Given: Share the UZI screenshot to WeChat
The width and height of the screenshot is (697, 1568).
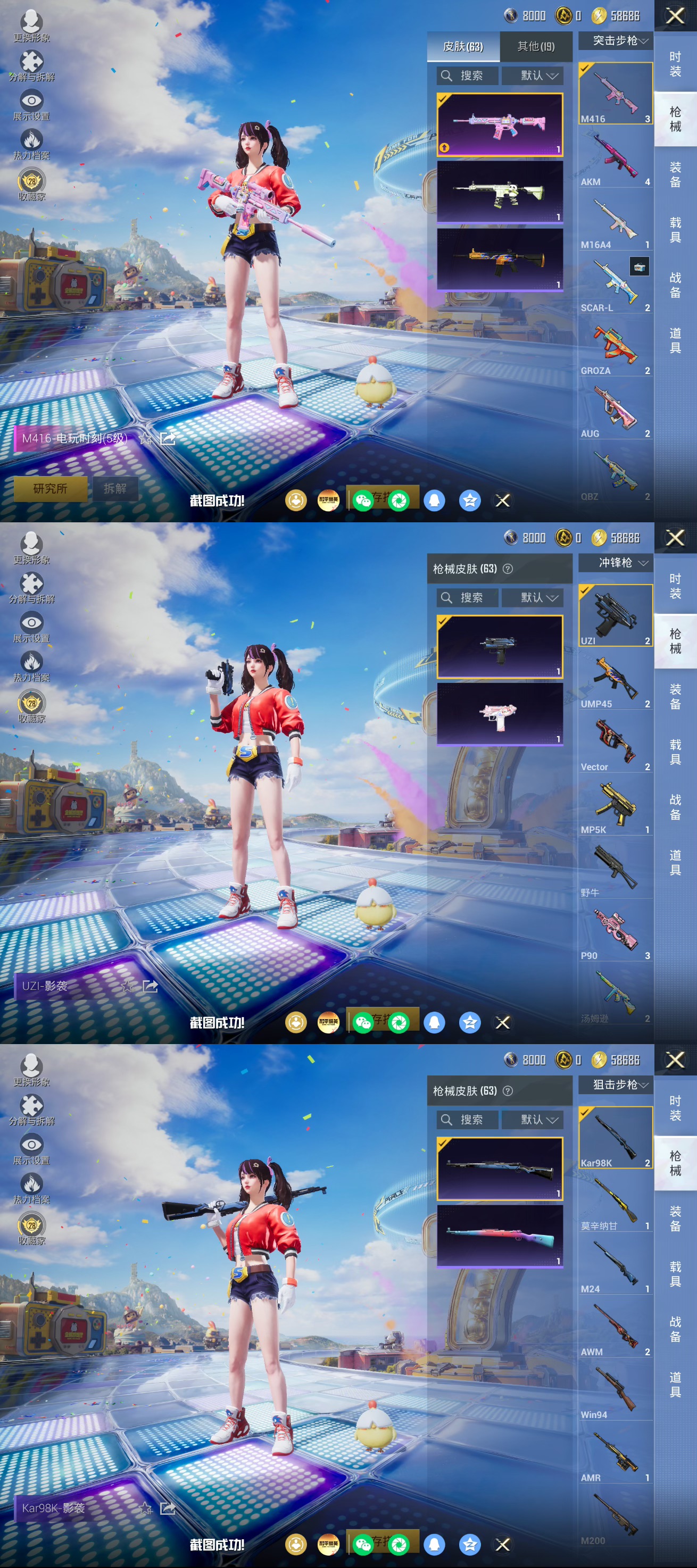Looking at the screenshot, I should coord(363,1023).
